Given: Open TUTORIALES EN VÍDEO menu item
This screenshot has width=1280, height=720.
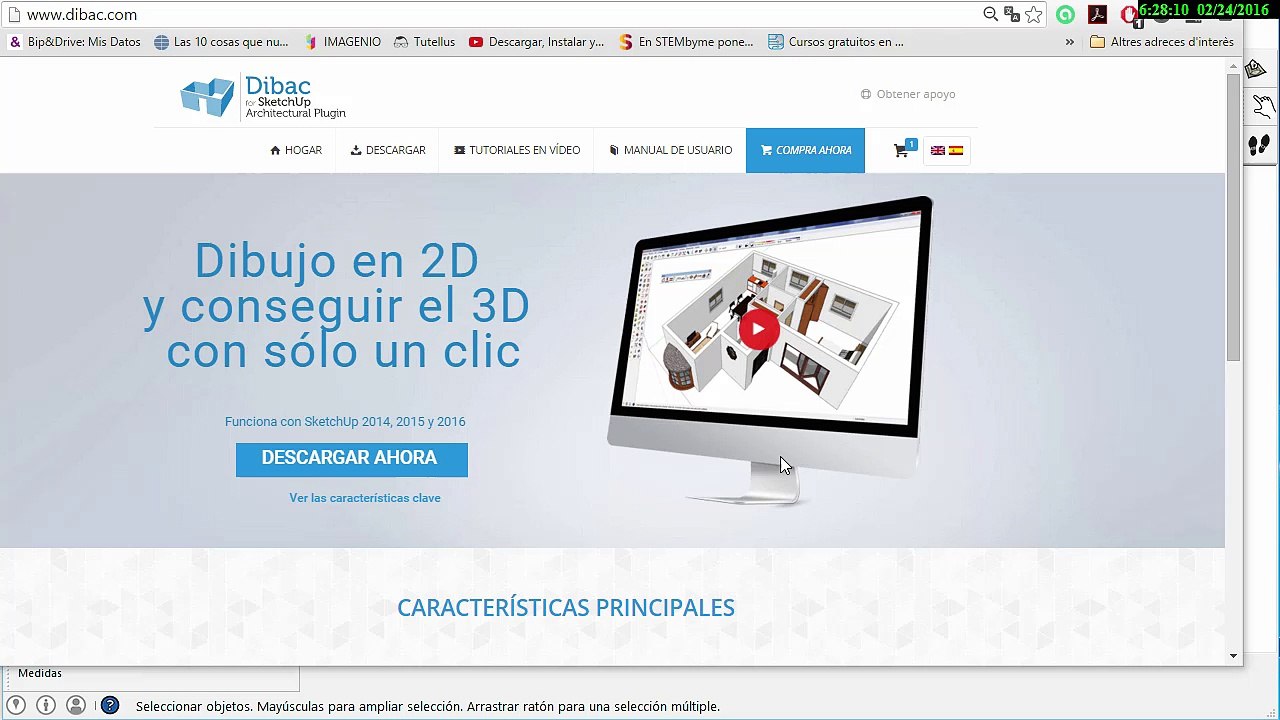Looking at the screenshot, I should tap(517, 150).
